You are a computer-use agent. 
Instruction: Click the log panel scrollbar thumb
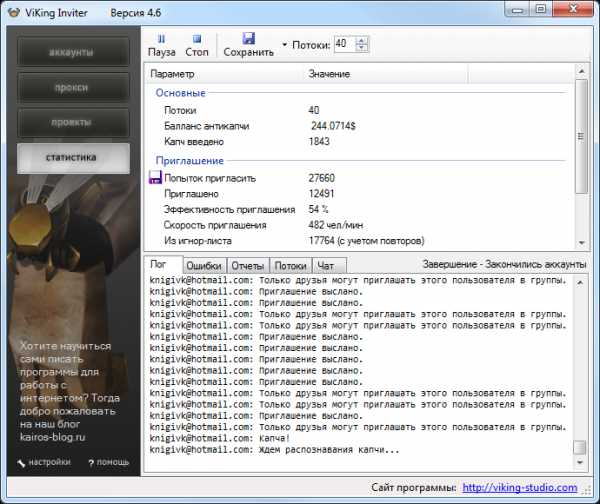(580, 447)
